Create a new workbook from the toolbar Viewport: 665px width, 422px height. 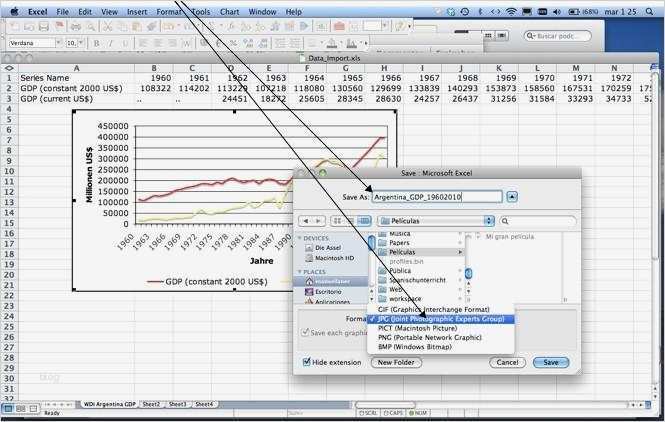[x=14, y=27]
